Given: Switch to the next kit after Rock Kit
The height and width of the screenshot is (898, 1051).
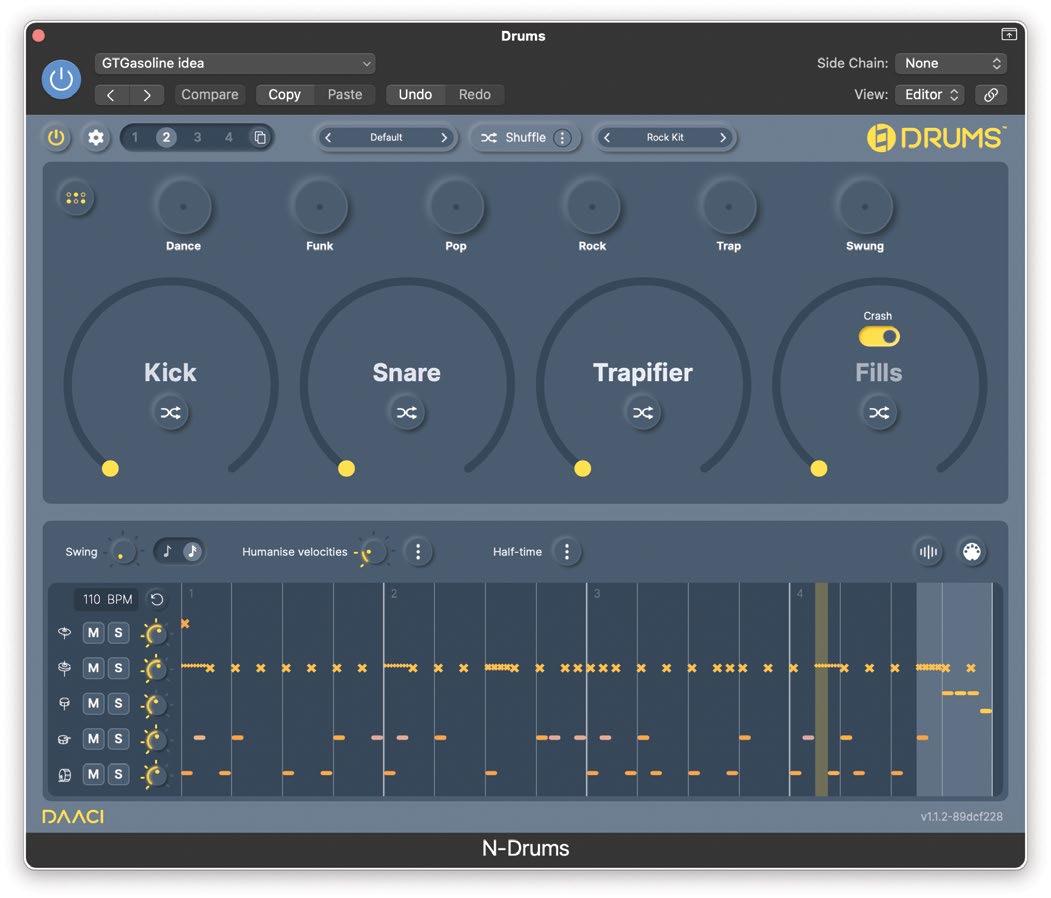Looking at the screenshot, I should (x=723, y=137).
